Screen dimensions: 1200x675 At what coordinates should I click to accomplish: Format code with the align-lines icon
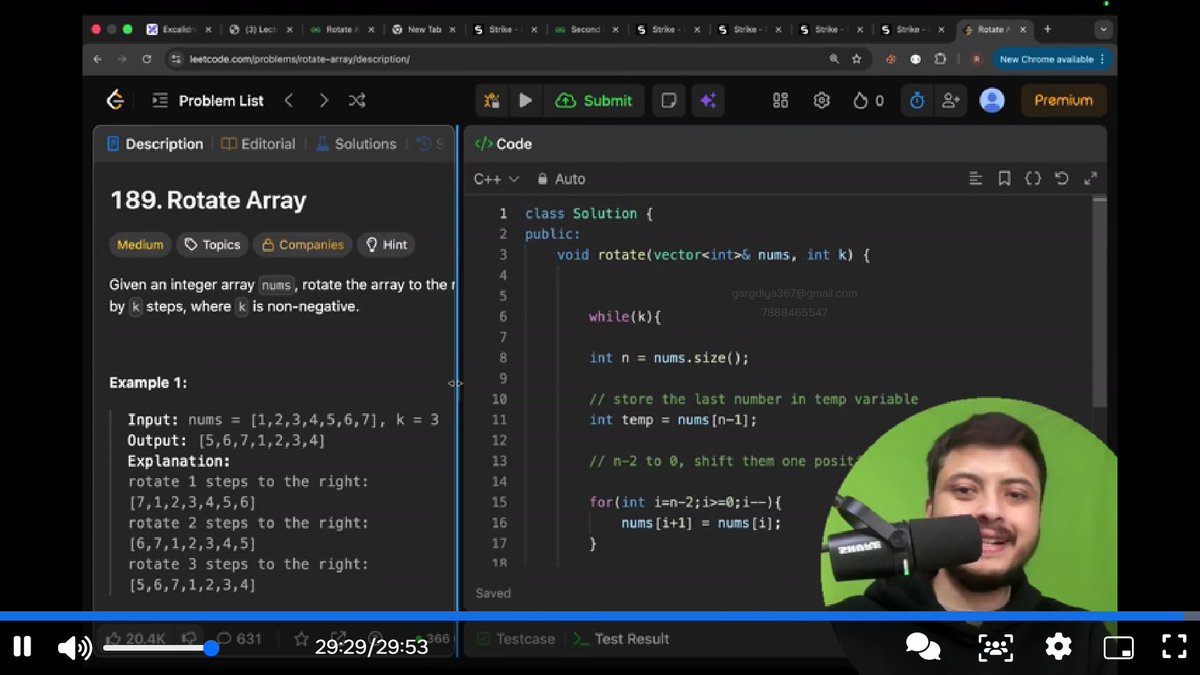pyautogui.click(x=976, y=179)
